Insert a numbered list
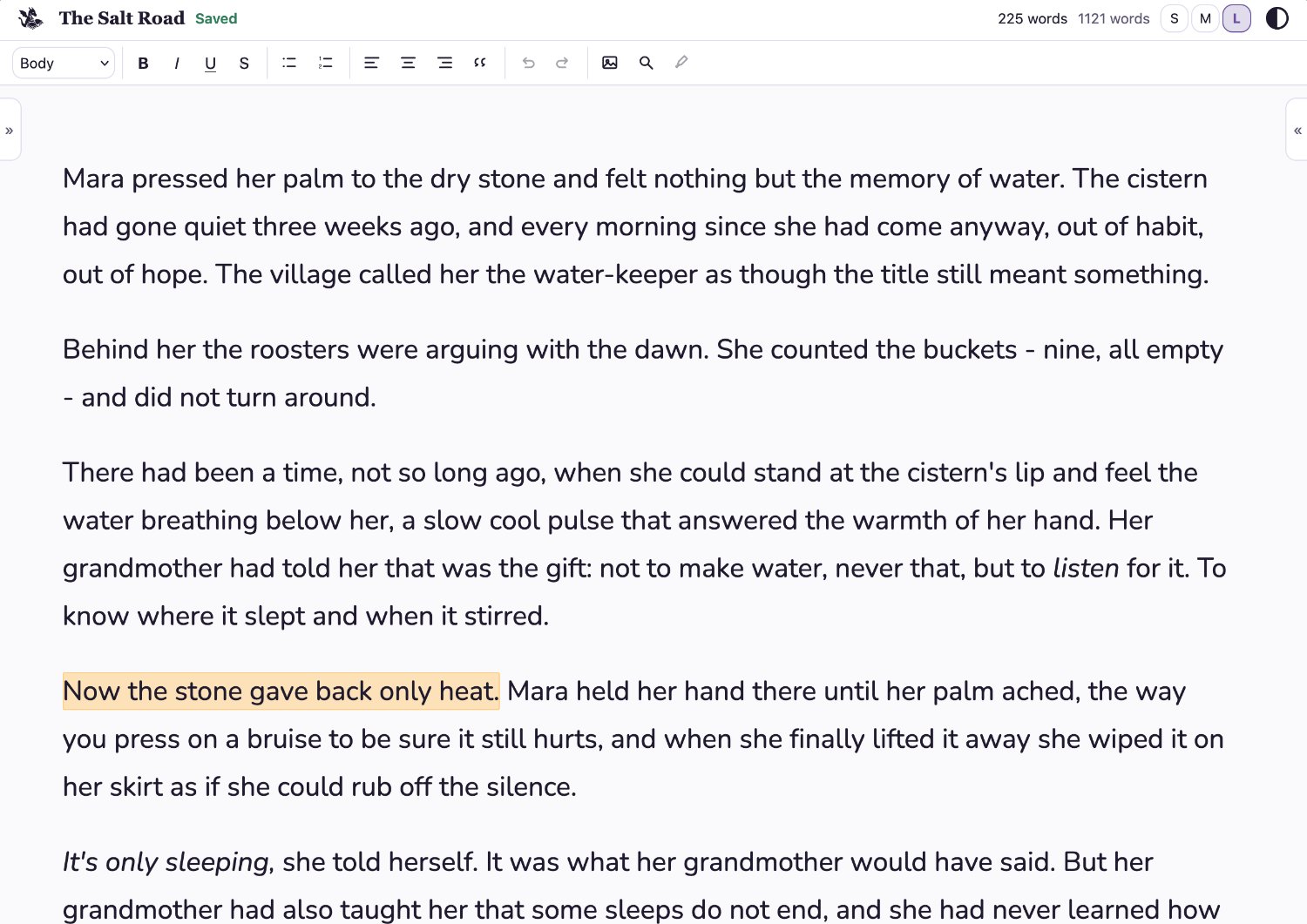 tap(325, 63)
